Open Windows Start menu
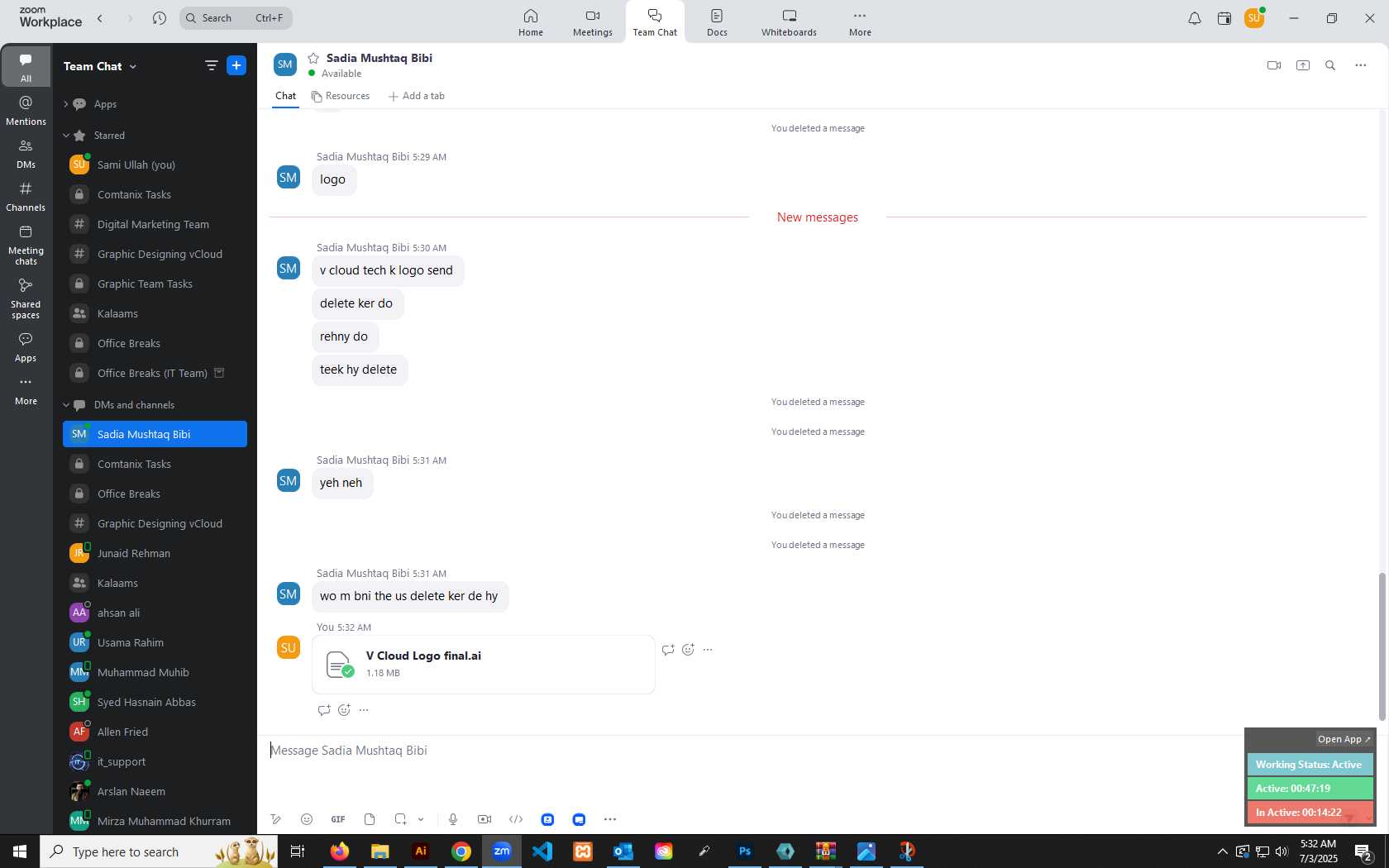Viewport: 1389px width, 868px height. pyautogui.click(x=20, y=851)
